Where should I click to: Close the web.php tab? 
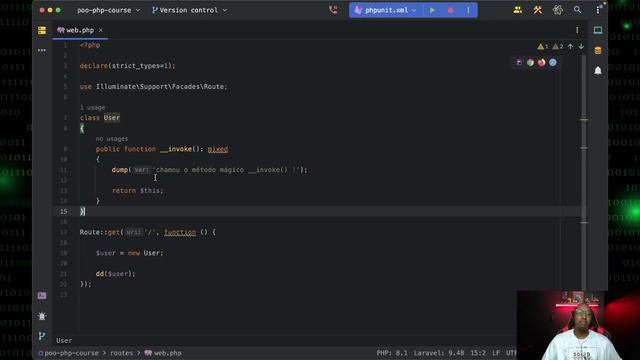[101, 30]
